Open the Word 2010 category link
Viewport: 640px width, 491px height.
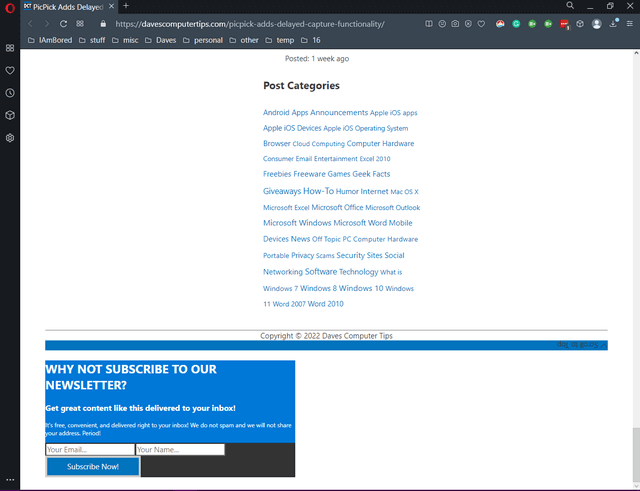(x=325, y=304)
